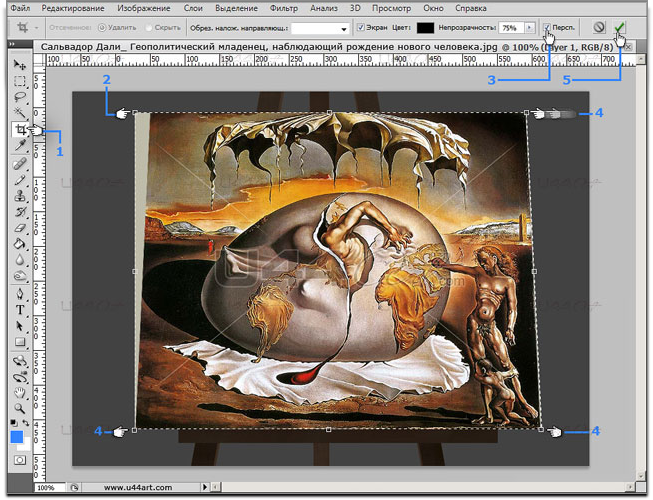Select the Zoom tool
Viewport: 653px width, 500px height.
click(x=20, y=408)
